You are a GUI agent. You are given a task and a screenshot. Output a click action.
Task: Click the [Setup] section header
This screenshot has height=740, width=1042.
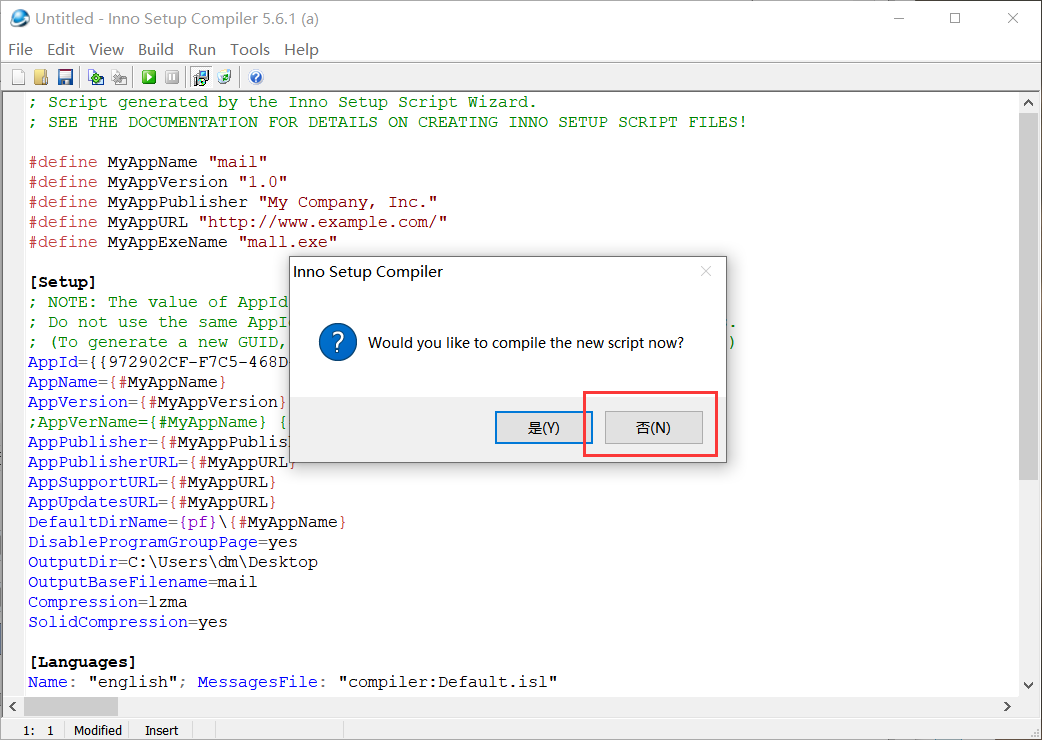pos(63,282)
